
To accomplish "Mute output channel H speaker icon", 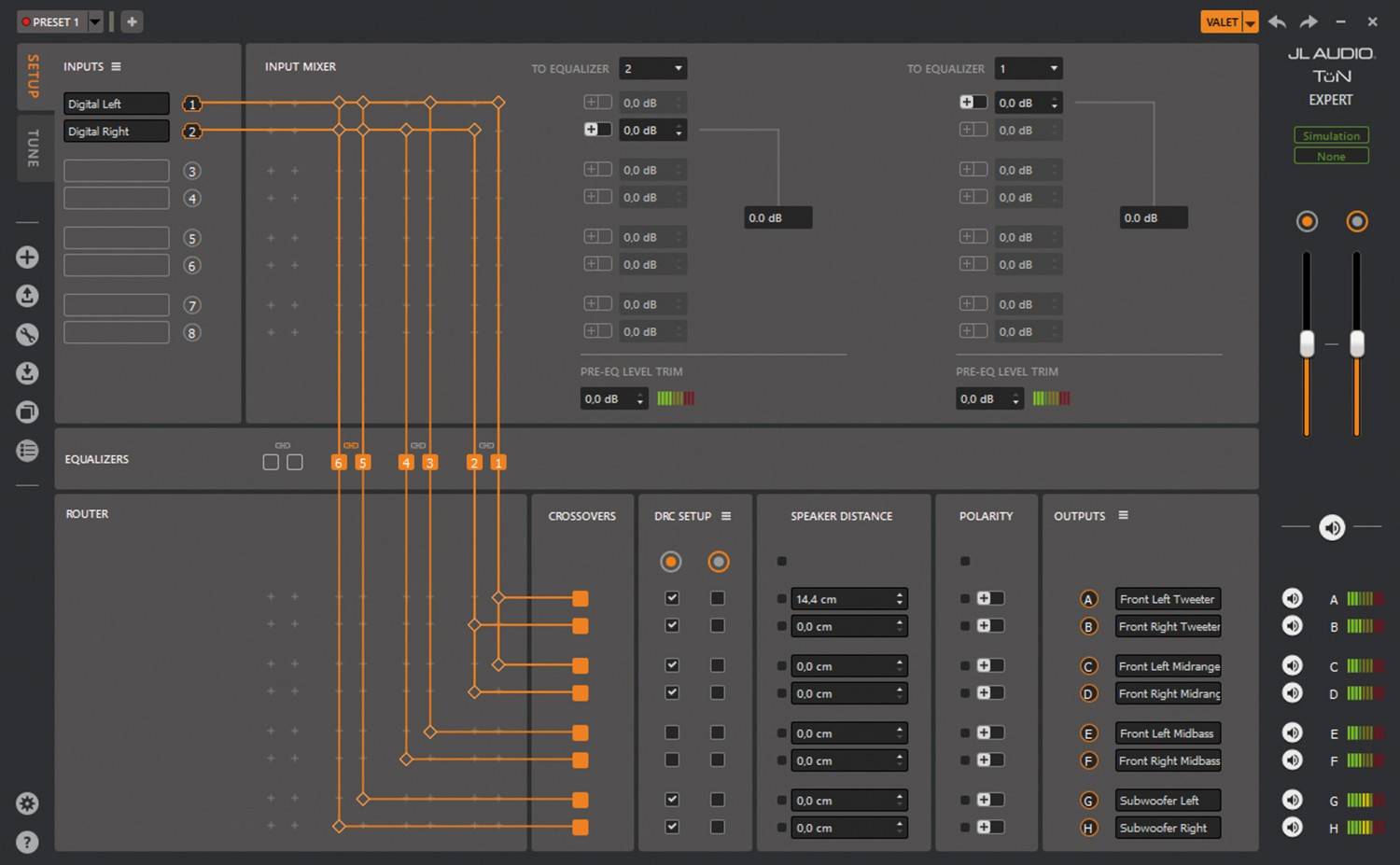I will click(1293, 827).
